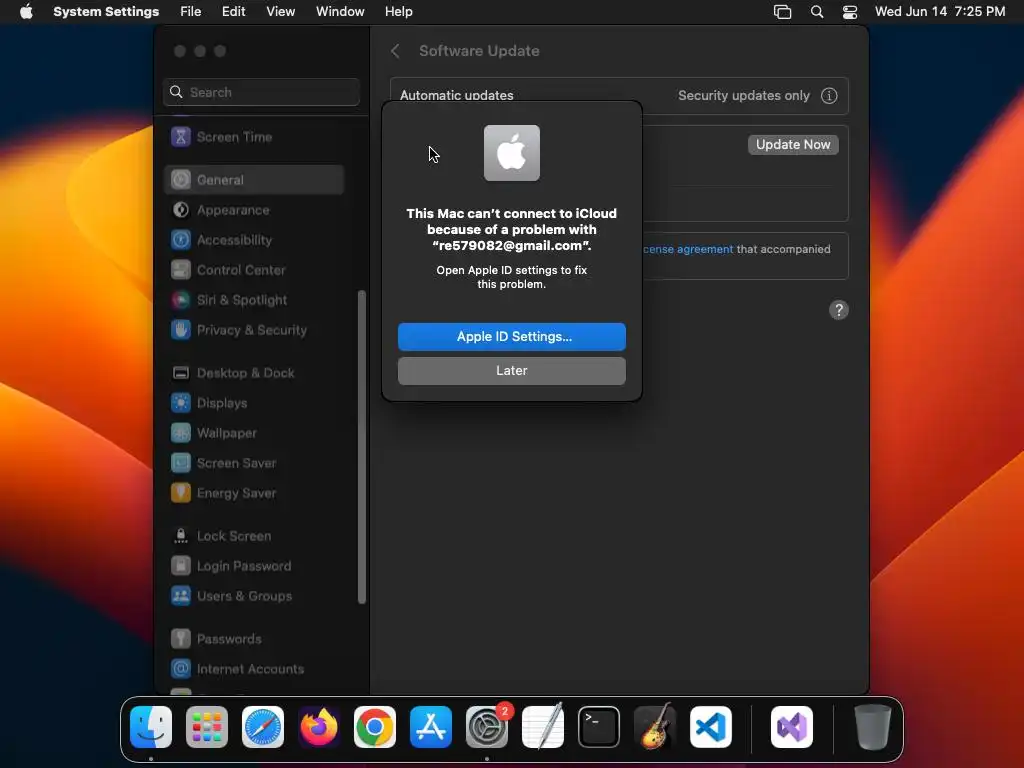Open Control Center in menu bar
Image resolution: width=1024 pixels, height=768 pixels.
pyautogui.click(x=850, y=12)
